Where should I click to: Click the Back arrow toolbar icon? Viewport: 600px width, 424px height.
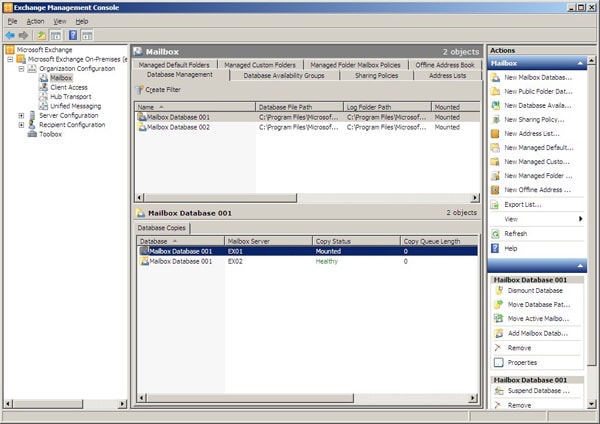click(10, 36)
